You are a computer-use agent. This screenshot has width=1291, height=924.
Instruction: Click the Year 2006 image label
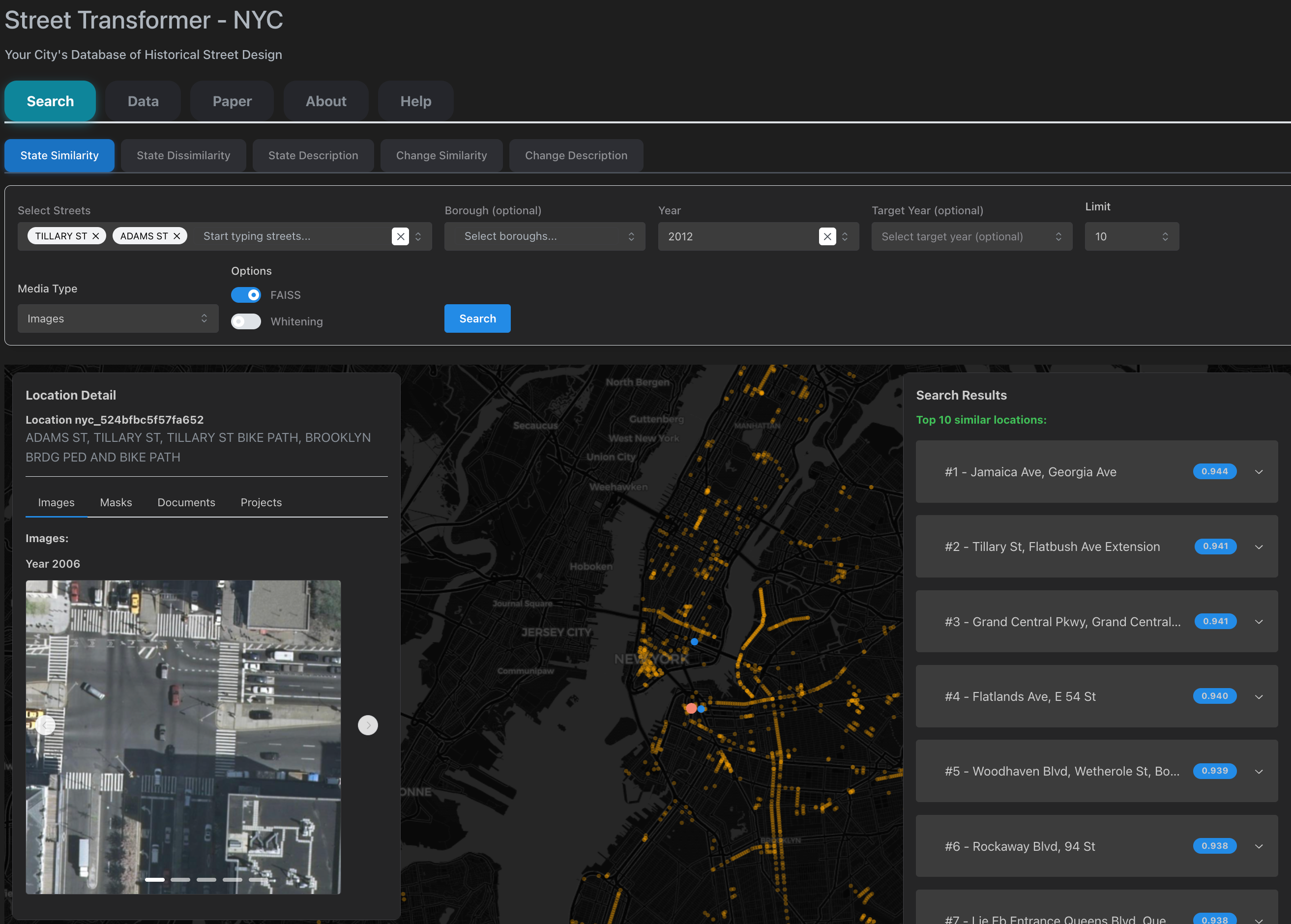coord(53,564)
